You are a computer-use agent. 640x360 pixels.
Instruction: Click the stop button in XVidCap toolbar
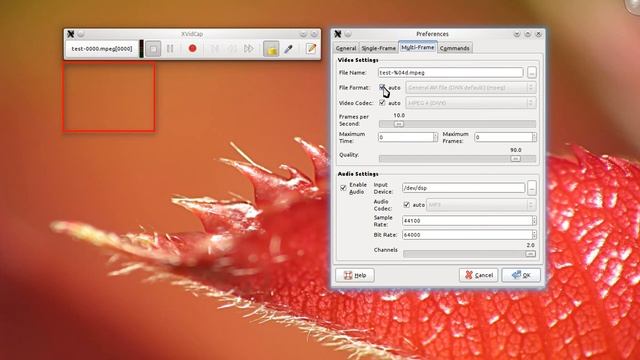pyautogui.click(x=153, y=49)
